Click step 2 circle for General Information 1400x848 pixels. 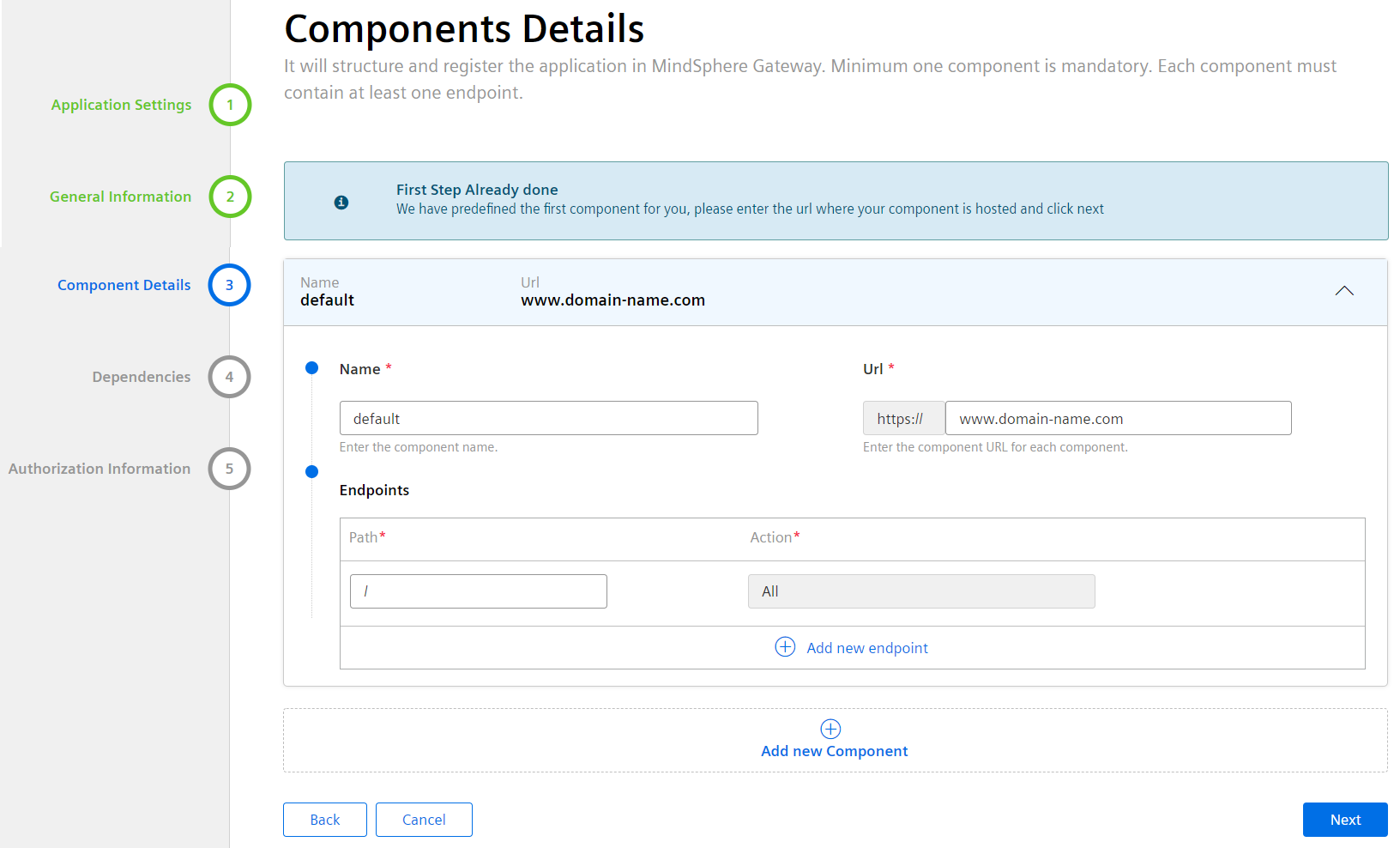tap(230, 197)
